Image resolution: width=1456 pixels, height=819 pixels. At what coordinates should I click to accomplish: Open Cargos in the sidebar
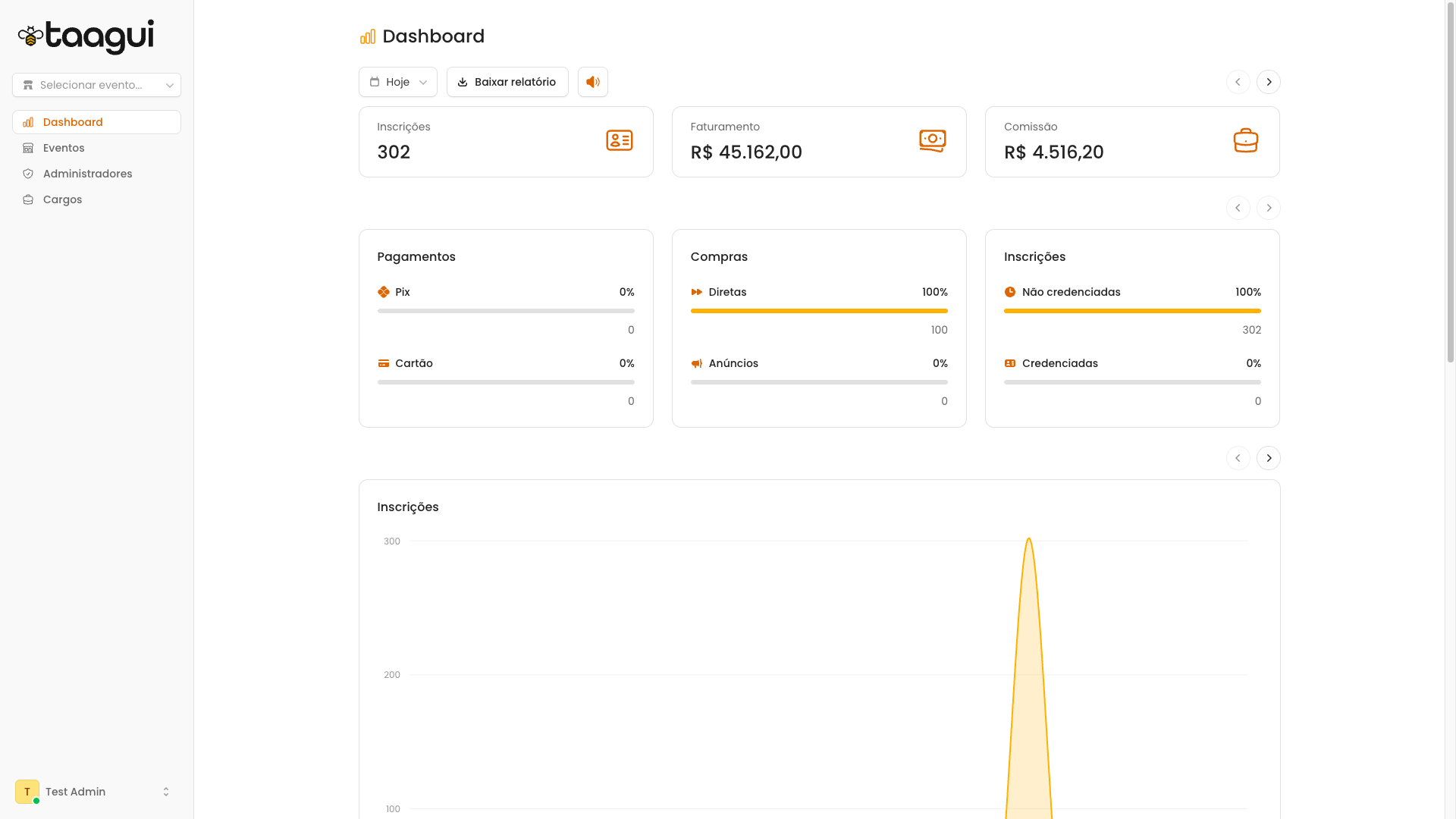pos(96,199)
